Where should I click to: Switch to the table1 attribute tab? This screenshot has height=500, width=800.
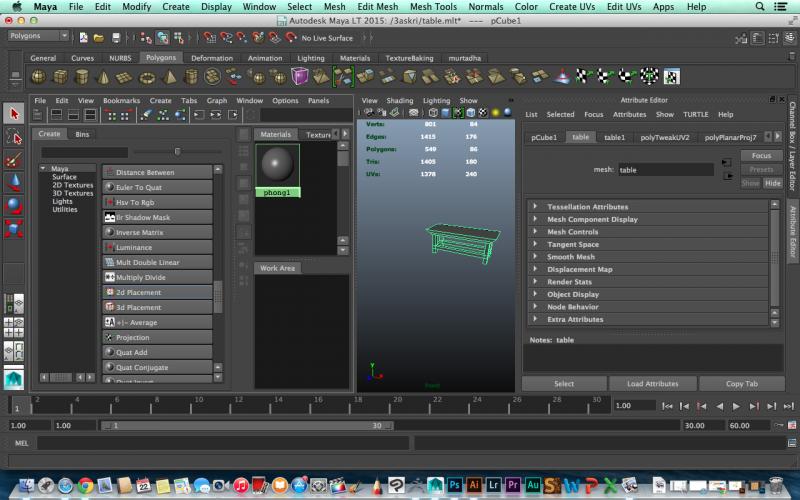pyautogui.click(x=614, y=137)
